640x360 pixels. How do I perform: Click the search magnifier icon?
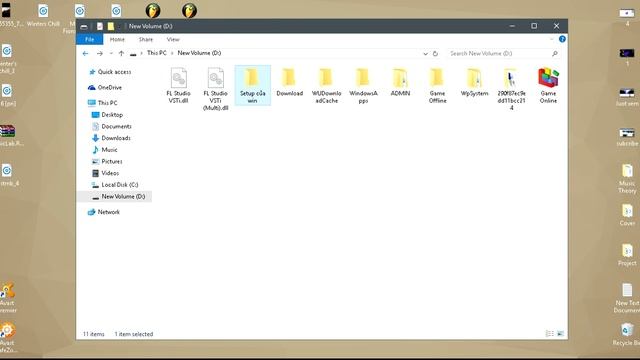point(555,53)
